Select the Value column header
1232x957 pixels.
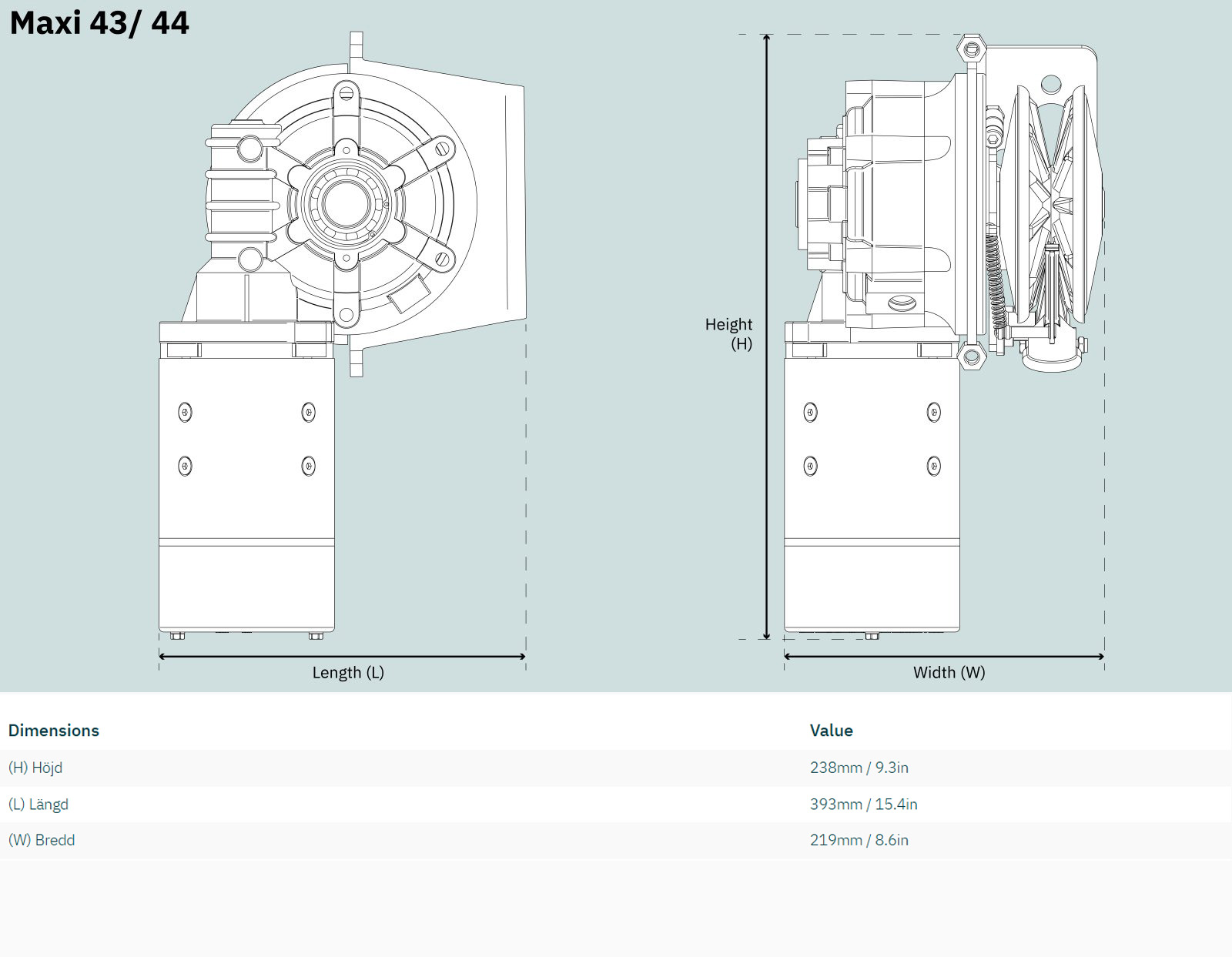[831, 731]
